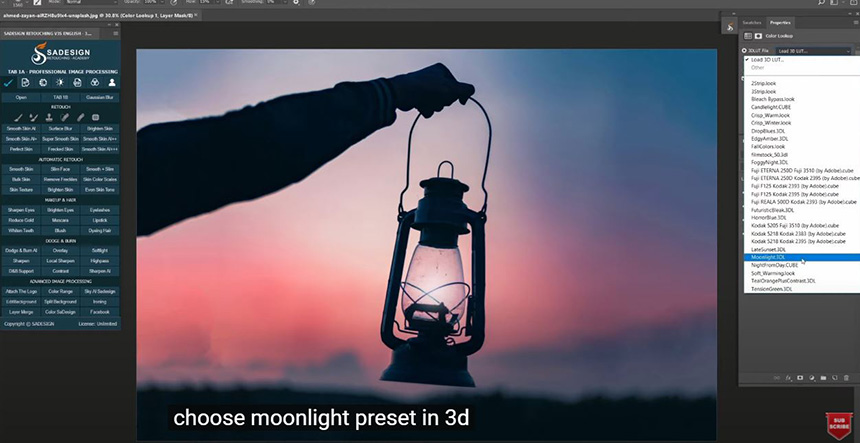Click the SaDesign icon in collapsed panel dock
860x443 pixels.
pyautogui.click(x=729, y=27)
